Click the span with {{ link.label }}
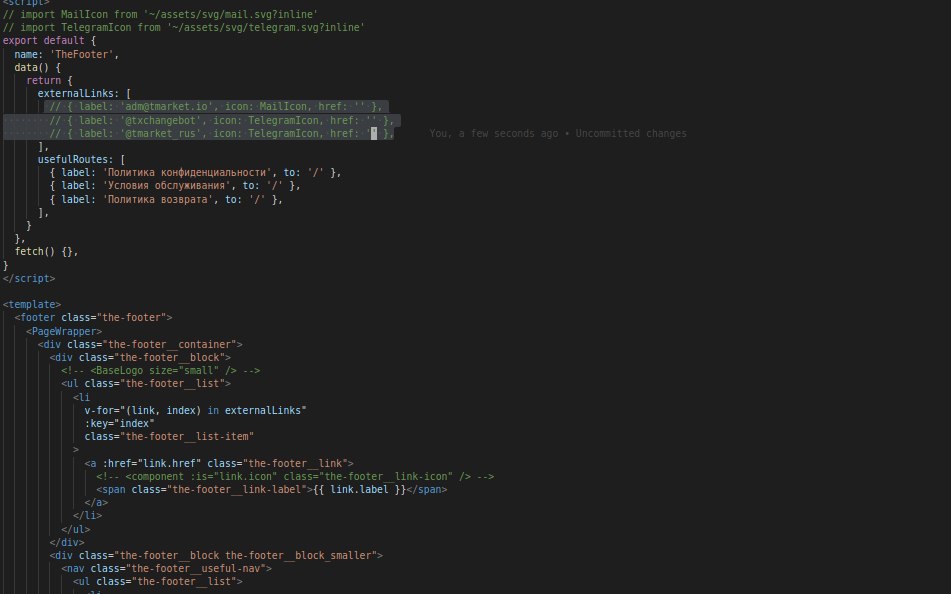This screenshot has width=951, height=594. [272, 490]
